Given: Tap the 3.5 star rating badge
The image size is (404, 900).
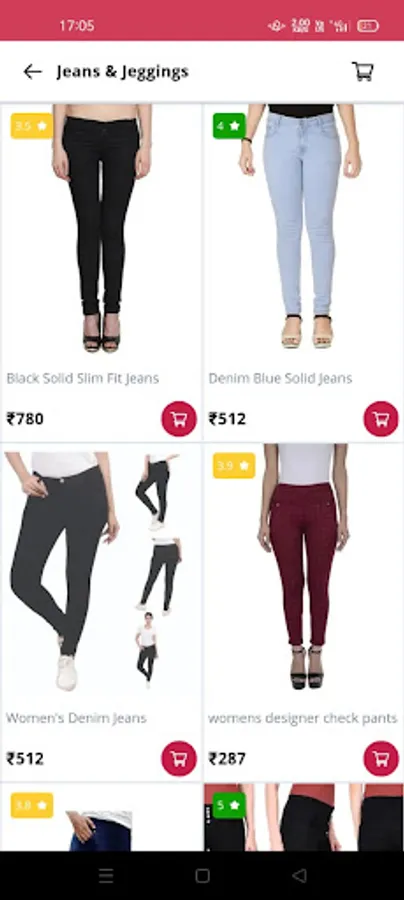Looking at the screenshot, I should click(32, 126).
